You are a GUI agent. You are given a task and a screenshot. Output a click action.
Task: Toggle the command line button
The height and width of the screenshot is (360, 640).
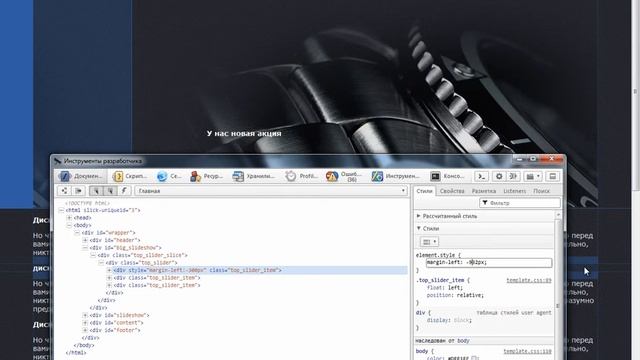482,176
